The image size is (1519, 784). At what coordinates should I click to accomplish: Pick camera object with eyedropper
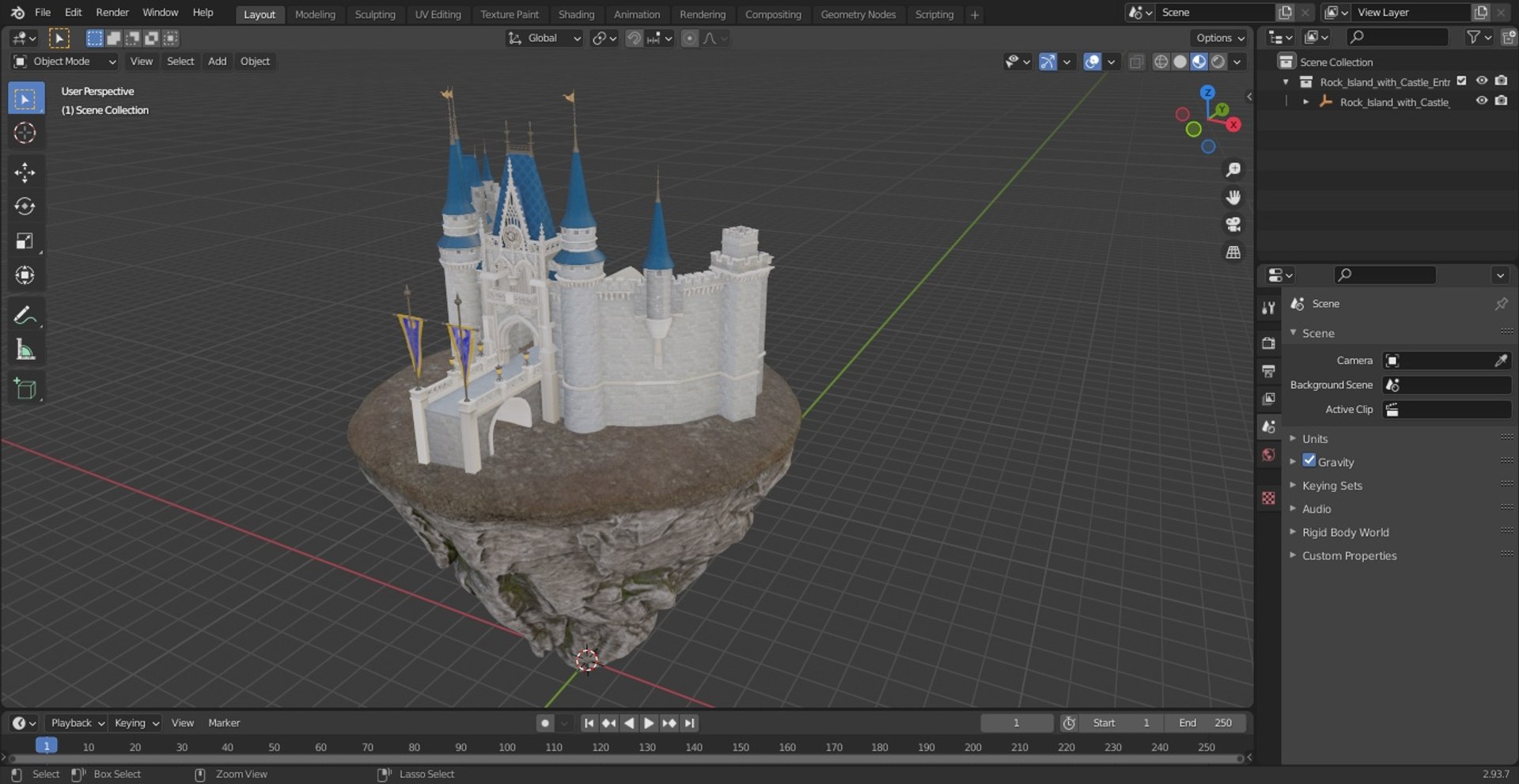click(1500, 361)
